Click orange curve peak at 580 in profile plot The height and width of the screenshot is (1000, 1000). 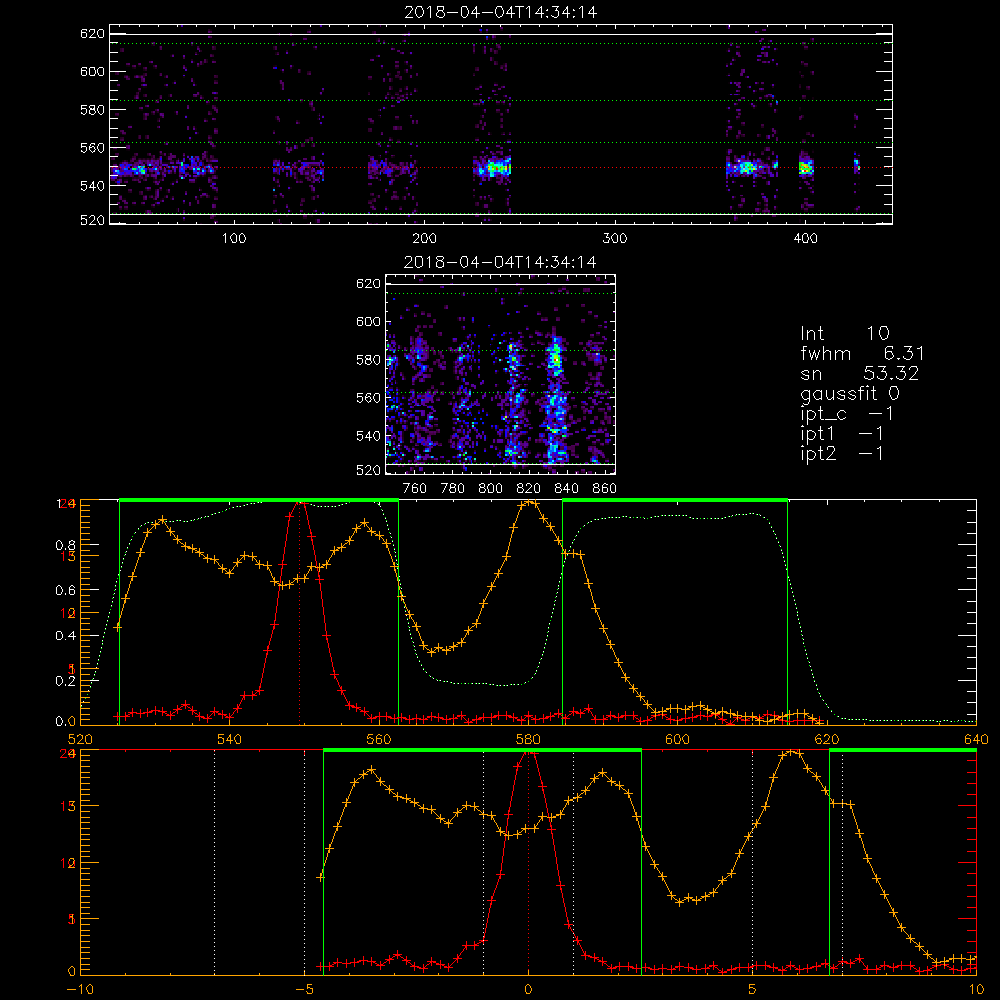[529, 504]
